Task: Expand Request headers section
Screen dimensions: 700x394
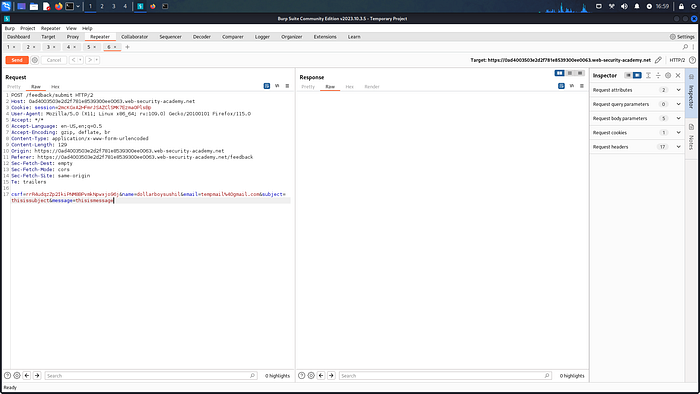Action: coord(637,147)
